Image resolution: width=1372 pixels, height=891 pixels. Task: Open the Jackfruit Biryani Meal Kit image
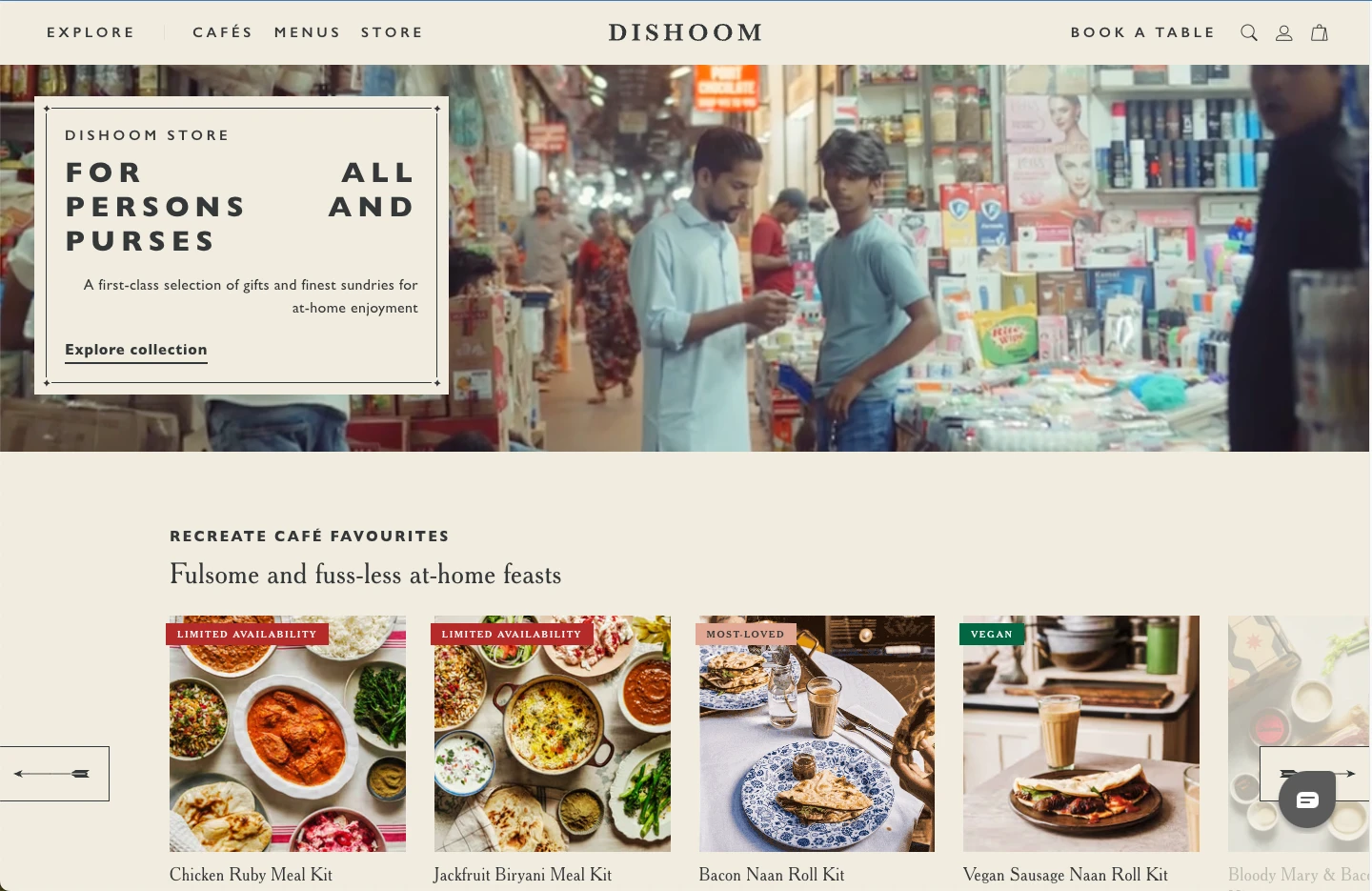(x=553, y=734)
